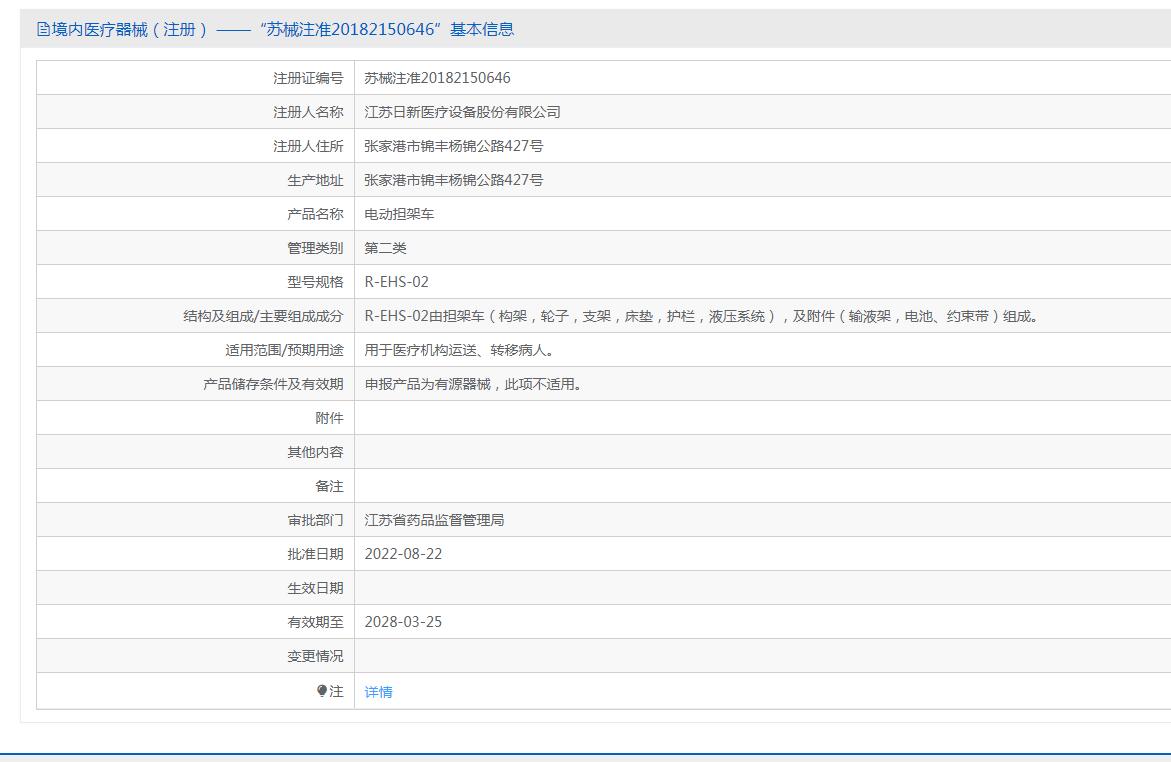Viewport: 1171px width, 762px height.
Task: Select expiry date 2028-03-25
Action: (x=403, y=622)
